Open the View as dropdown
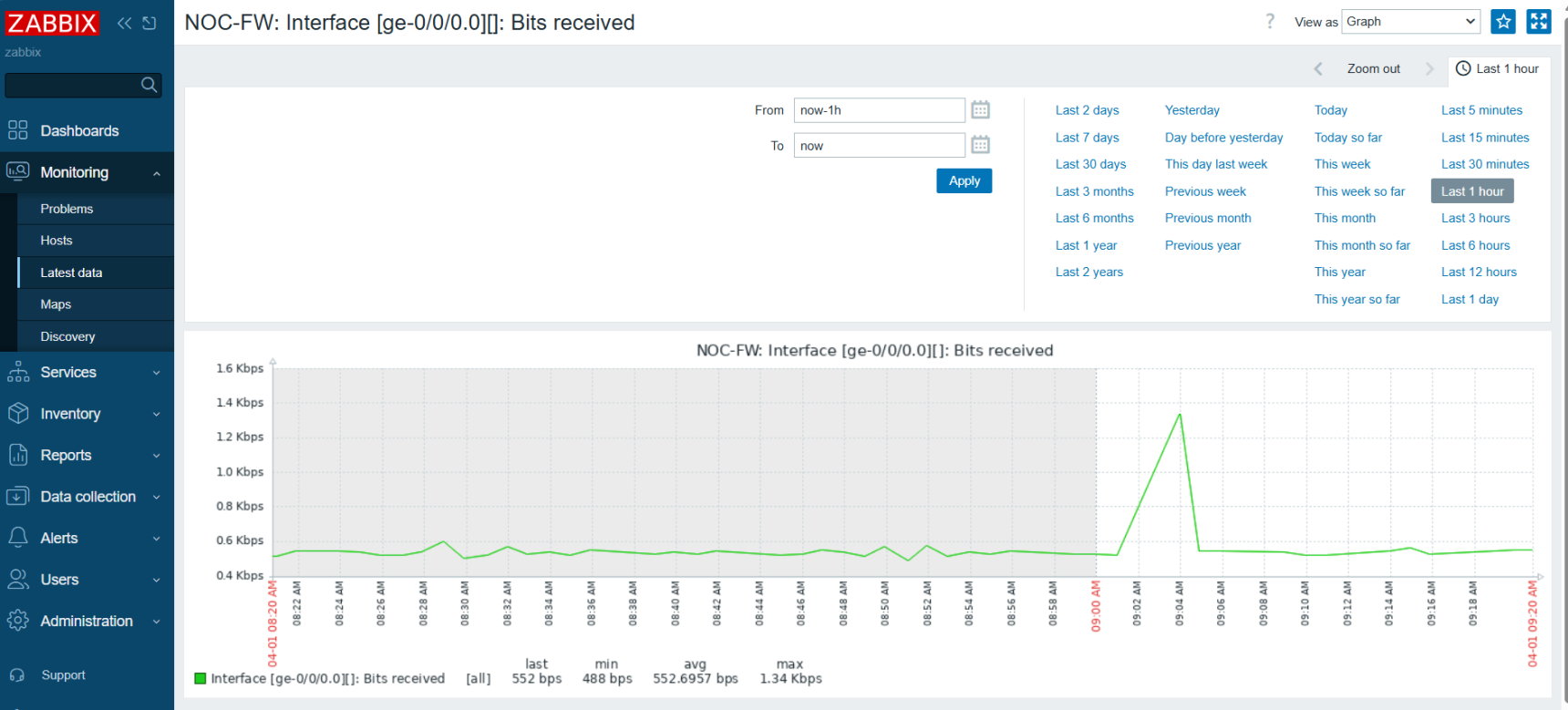 tap(1410, 22)
